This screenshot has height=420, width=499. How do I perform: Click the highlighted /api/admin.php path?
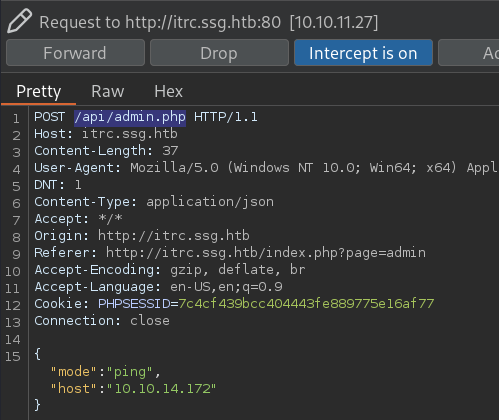coord(130,117)
